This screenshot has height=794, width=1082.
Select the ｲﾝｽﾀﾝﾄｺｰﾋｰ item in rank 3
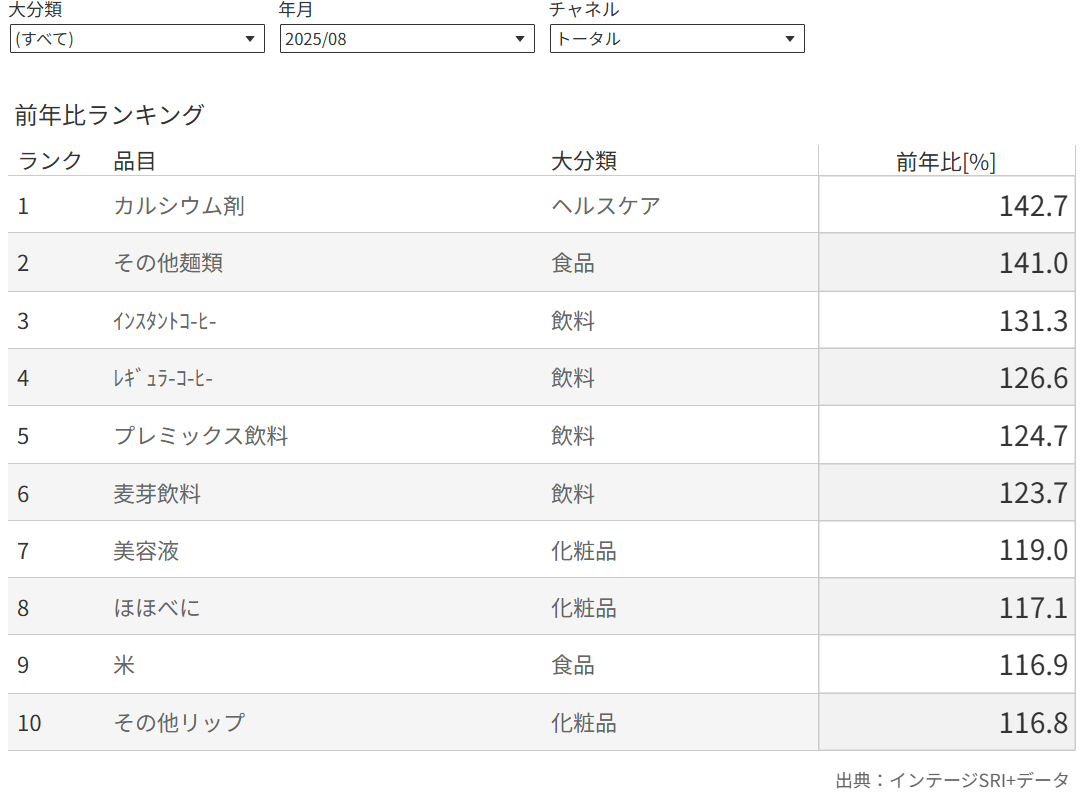165,321
